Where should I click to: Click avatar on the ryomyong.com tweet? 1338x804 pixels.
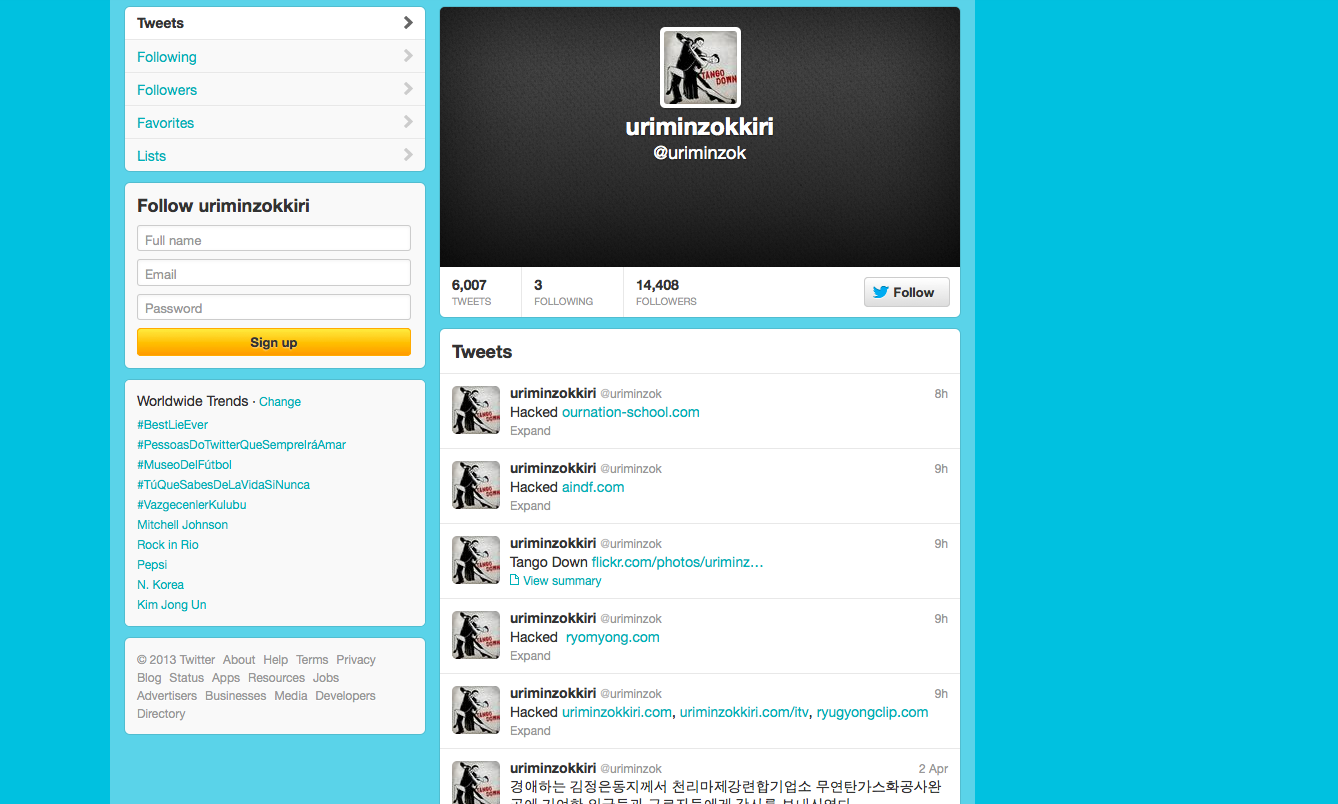tap(476, 635)
